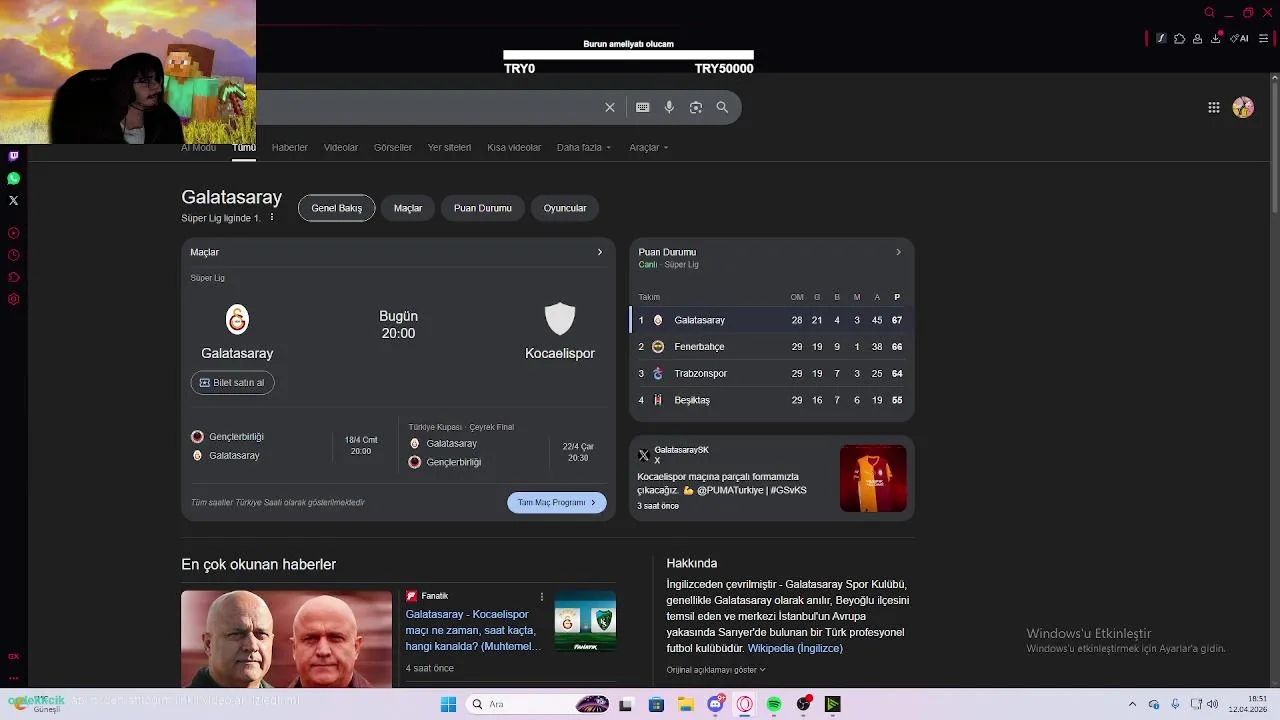This screenshot has width=1280, height=720.
Task: Expand the Puan Durumu card arrow
Action: pyautogui.click(x=898, y=252)
